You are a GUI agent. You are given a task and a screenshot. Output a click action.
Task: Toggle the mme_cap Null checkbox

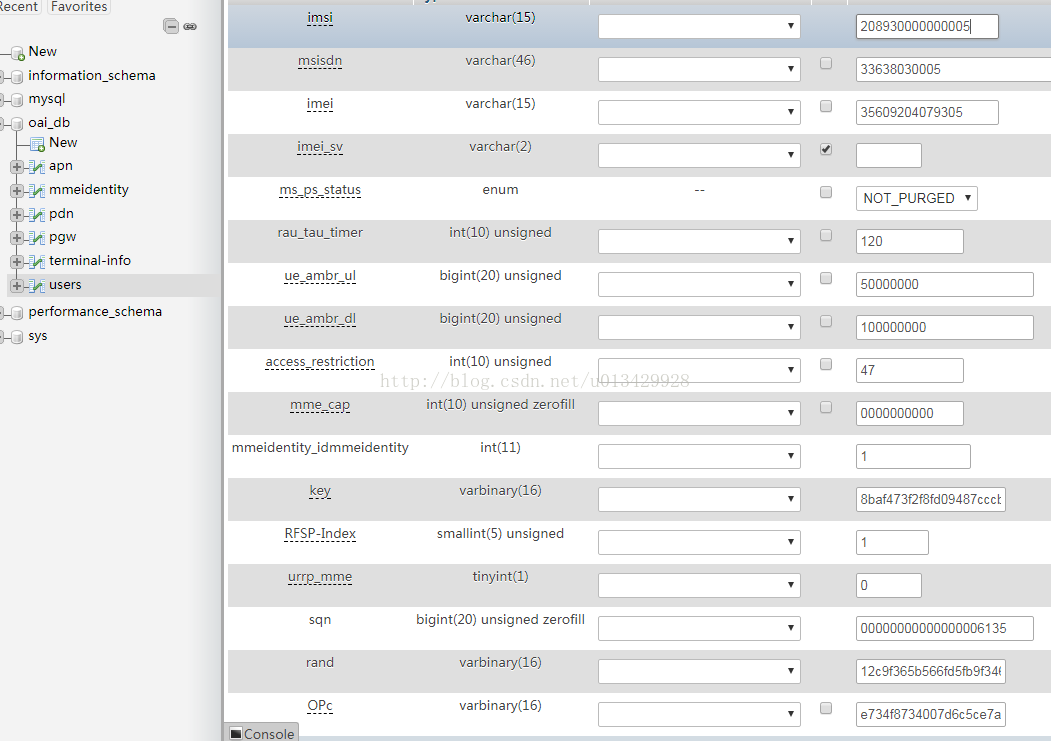pyautogui.click(x=826, y=407)
